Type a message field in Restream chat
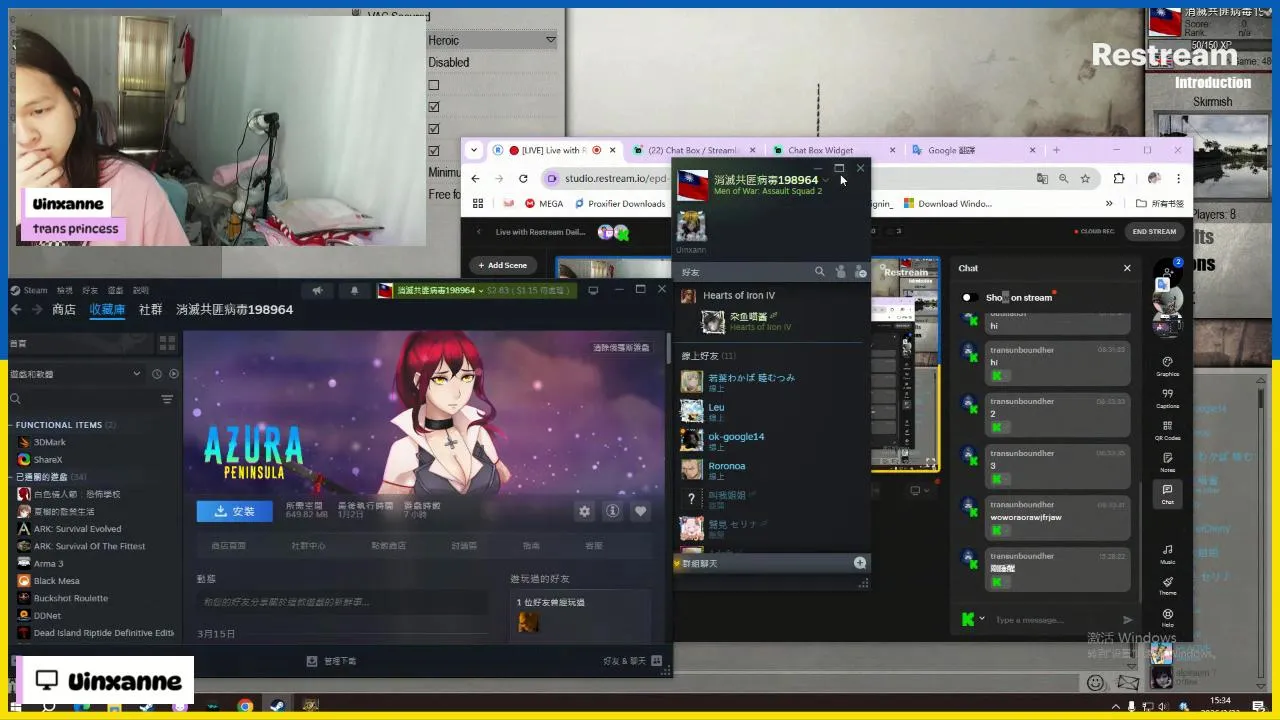This screenshot has width=1280, height=720. pyautogui.click(x=1054, y=620)
